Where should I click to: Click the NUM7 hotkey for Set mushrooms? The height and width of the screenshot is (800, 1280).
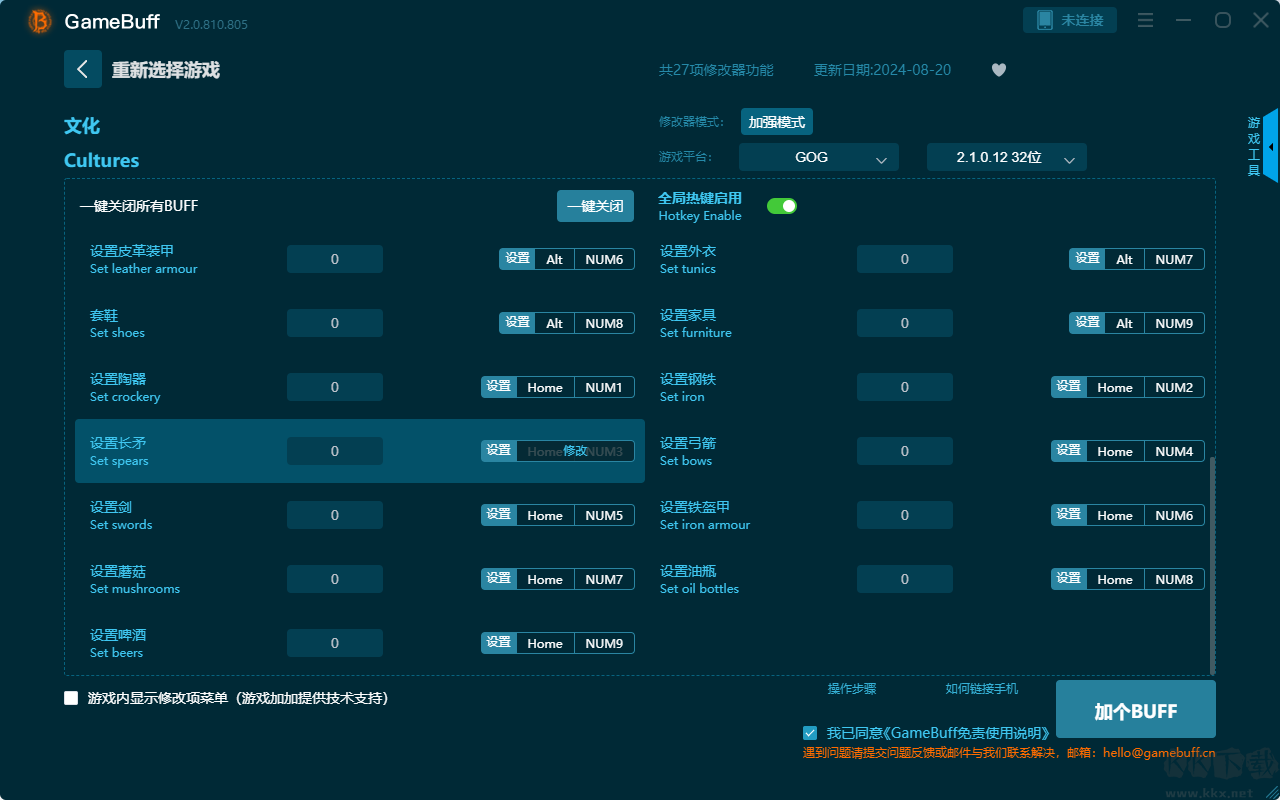pos(604,579)
